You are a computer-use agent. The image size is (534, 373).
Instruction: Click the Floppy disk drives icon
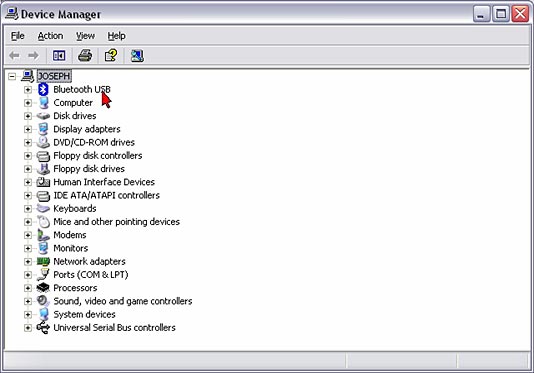pos(43,169)
